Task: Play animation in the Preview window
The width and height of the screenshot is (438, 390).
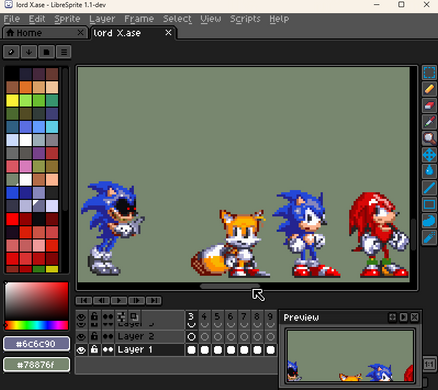Action: 403,317
